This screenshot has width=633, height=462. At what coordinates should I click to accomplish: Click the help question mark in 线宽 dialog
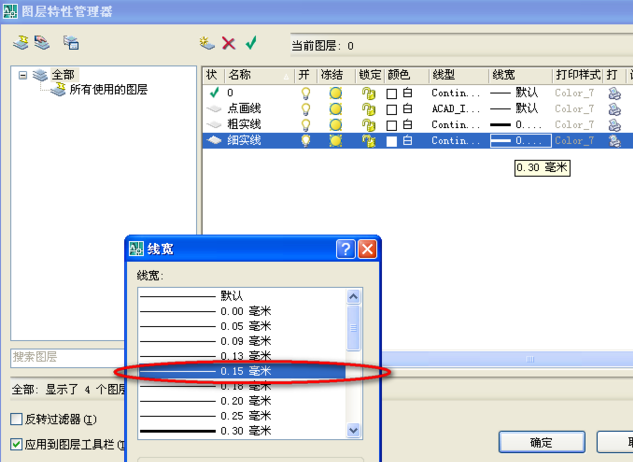pos(345,250)
